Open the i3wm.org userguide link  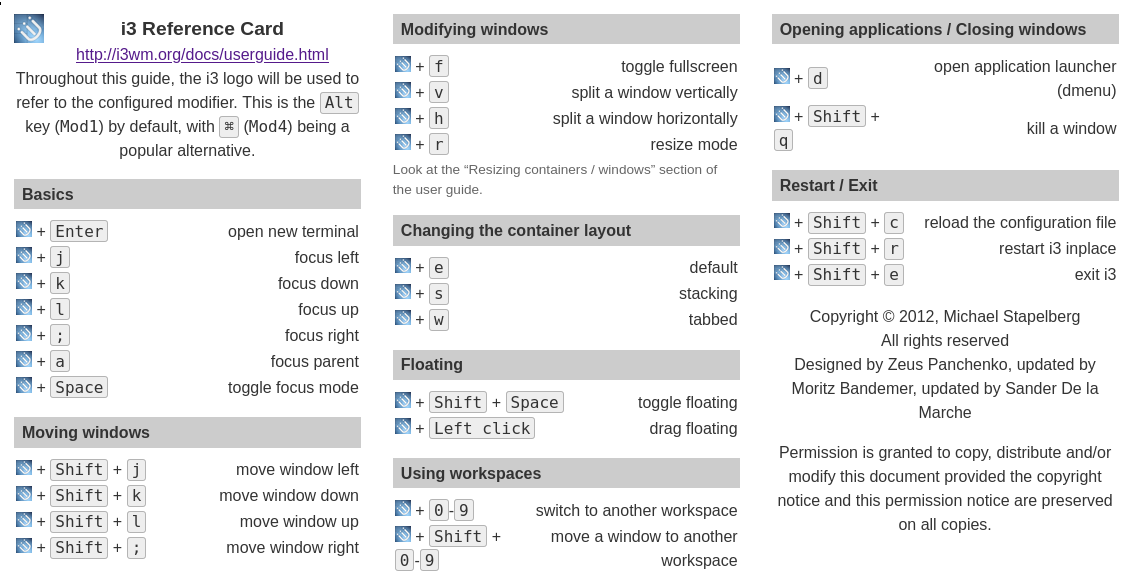[202, 55]
